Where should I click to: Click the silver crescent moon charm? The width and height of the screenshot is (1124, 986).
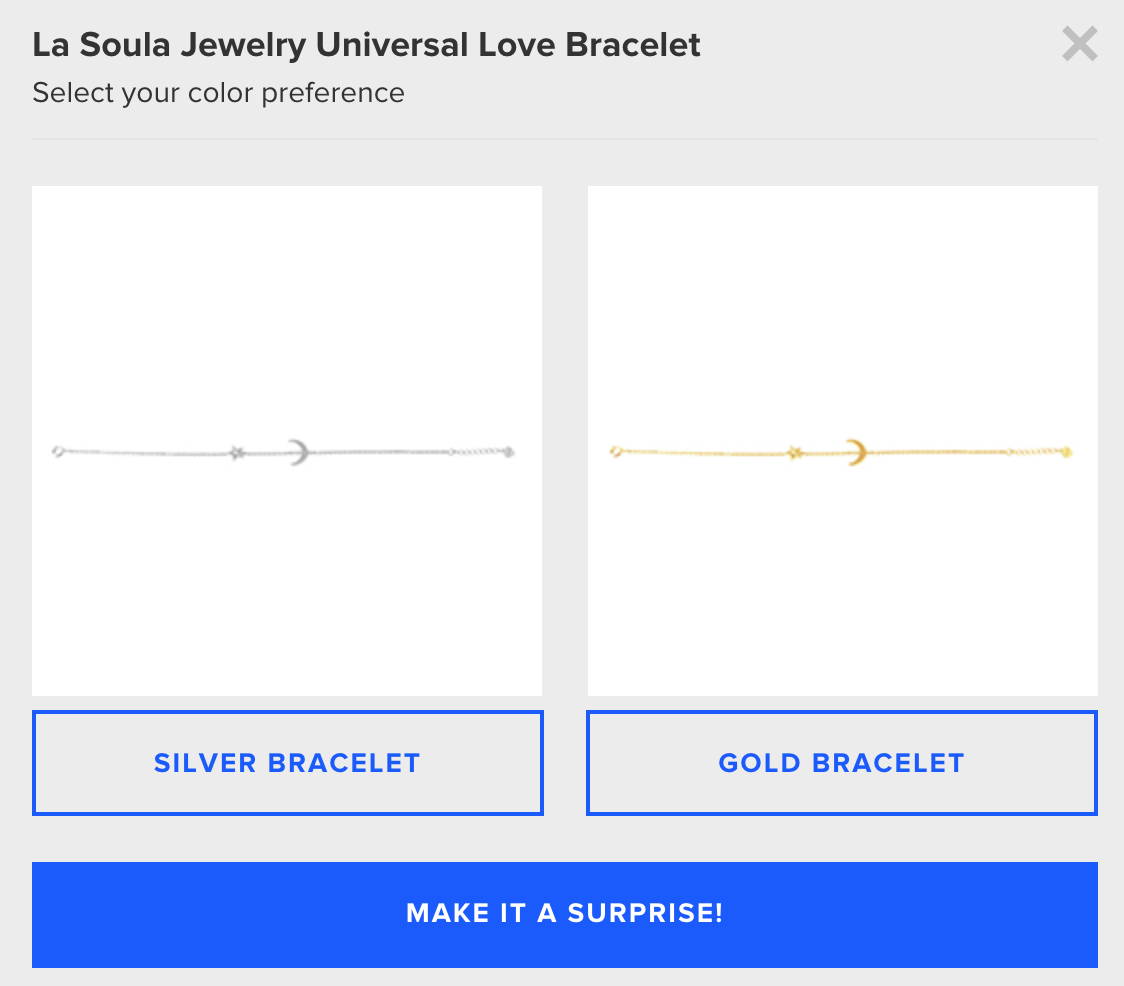(x=299, y=452)
